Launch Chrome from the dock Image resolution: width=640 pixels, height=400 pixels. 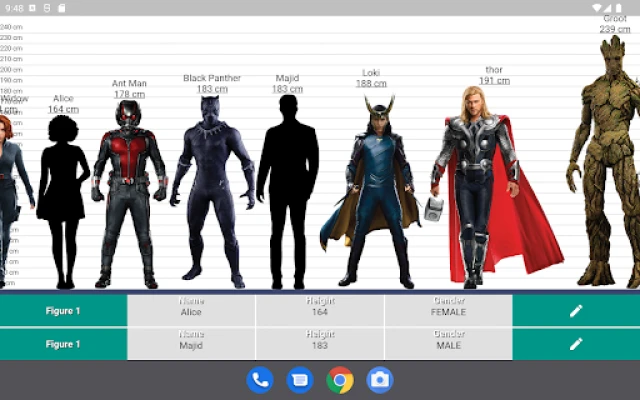(340, 380)
